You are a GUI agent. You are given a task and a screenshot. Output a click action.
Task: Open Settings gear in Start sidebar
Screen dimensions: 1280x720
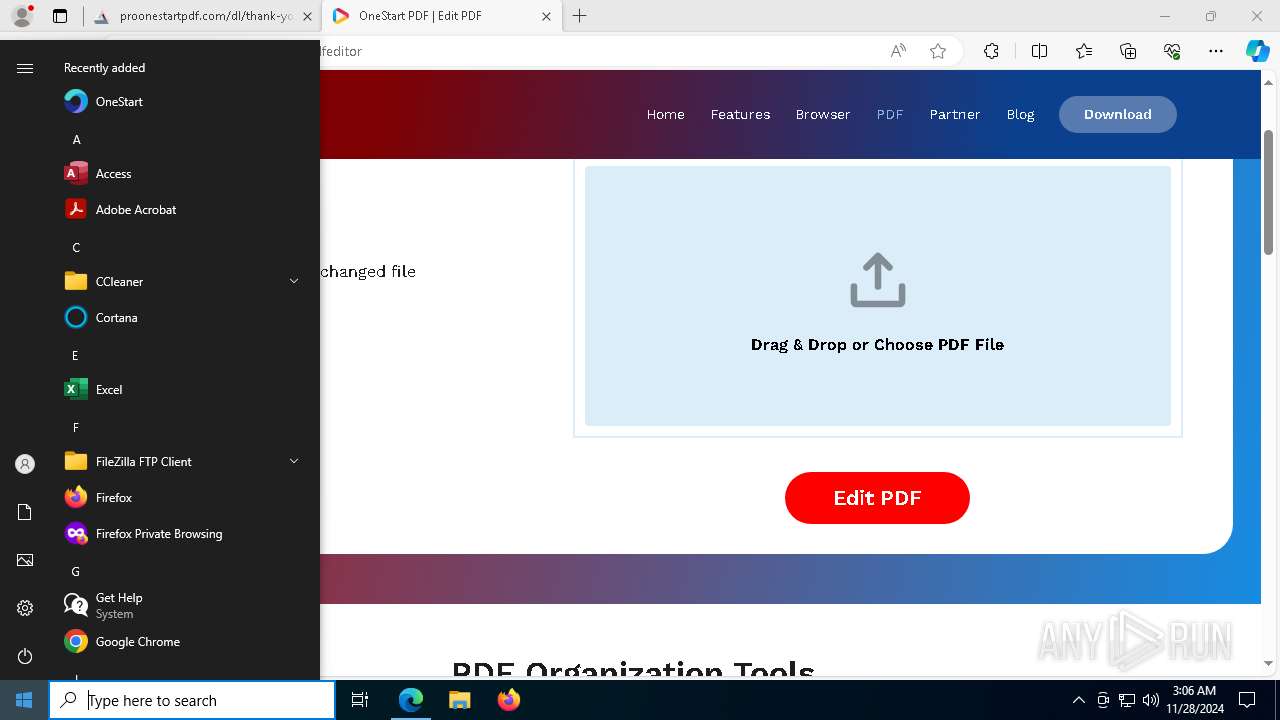[25, 608]
